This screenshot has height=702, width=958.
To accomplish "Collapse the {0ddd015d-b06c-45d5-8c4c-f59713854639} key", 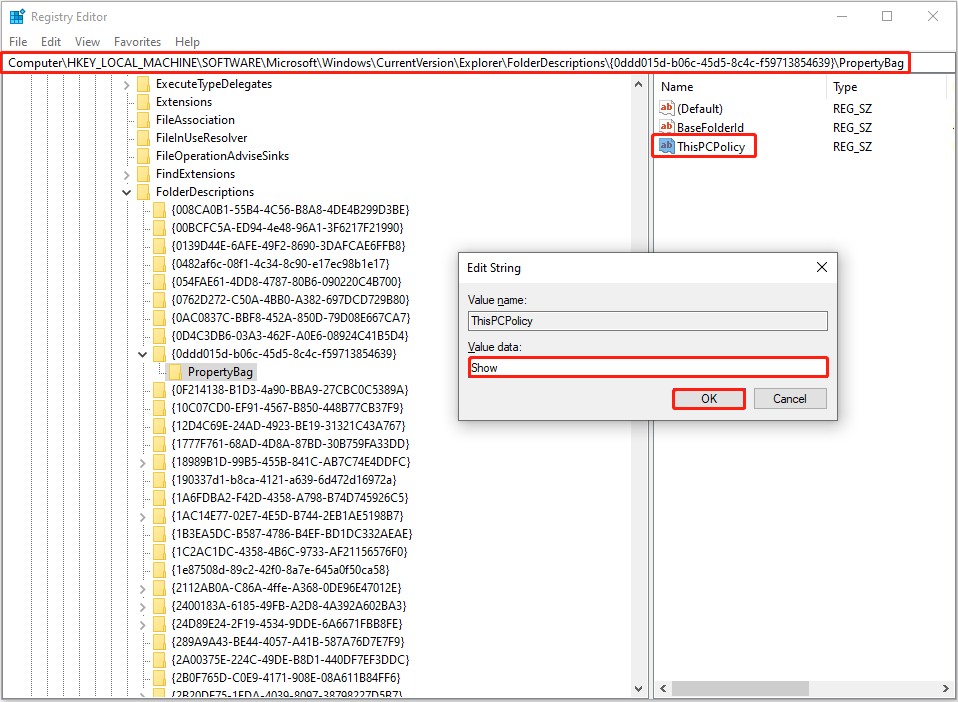I will point(142,353).
